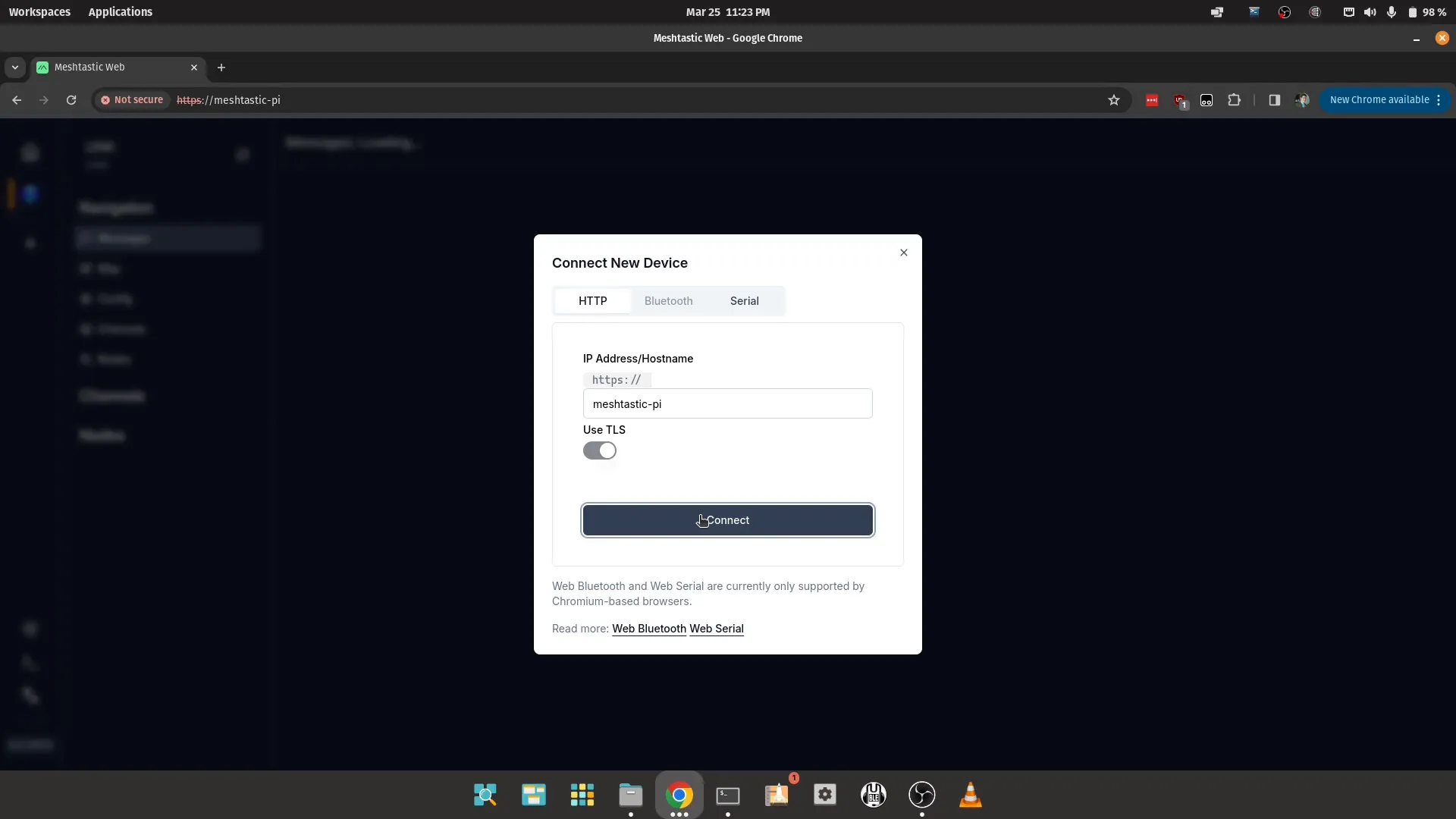This screenshot has width=1456, height=819.
Task: Click the OBS recording tray icon
Action: coord(1285,12)
